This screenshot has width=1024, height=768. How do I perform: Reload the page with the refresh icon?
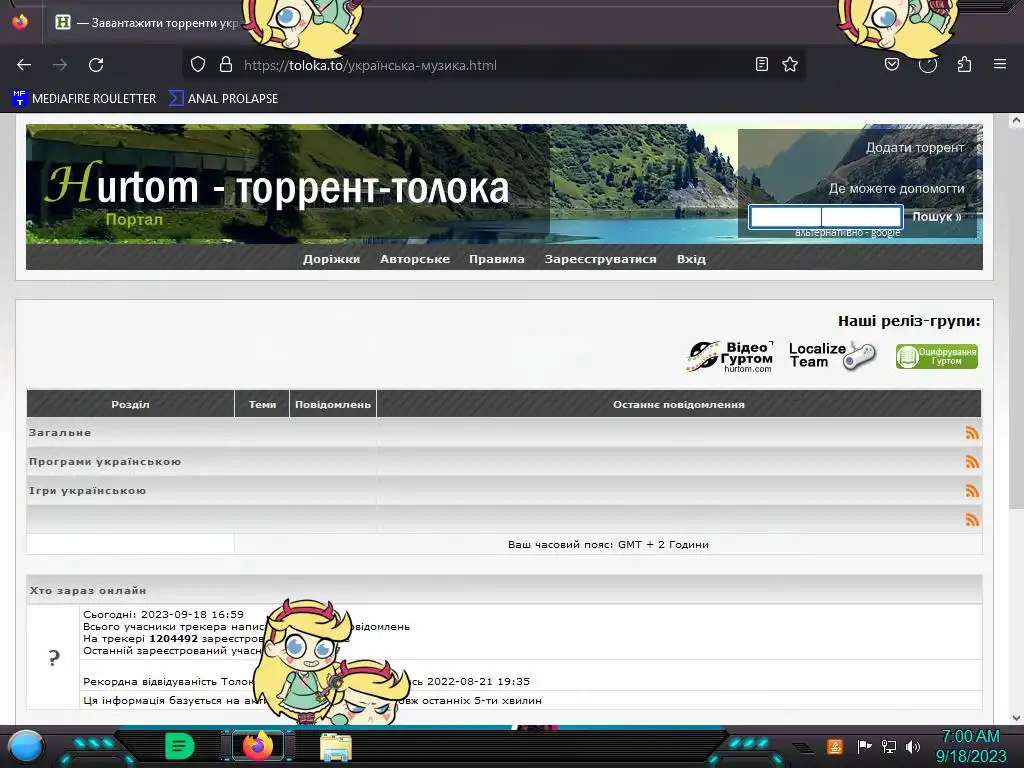tap(96, 65)
